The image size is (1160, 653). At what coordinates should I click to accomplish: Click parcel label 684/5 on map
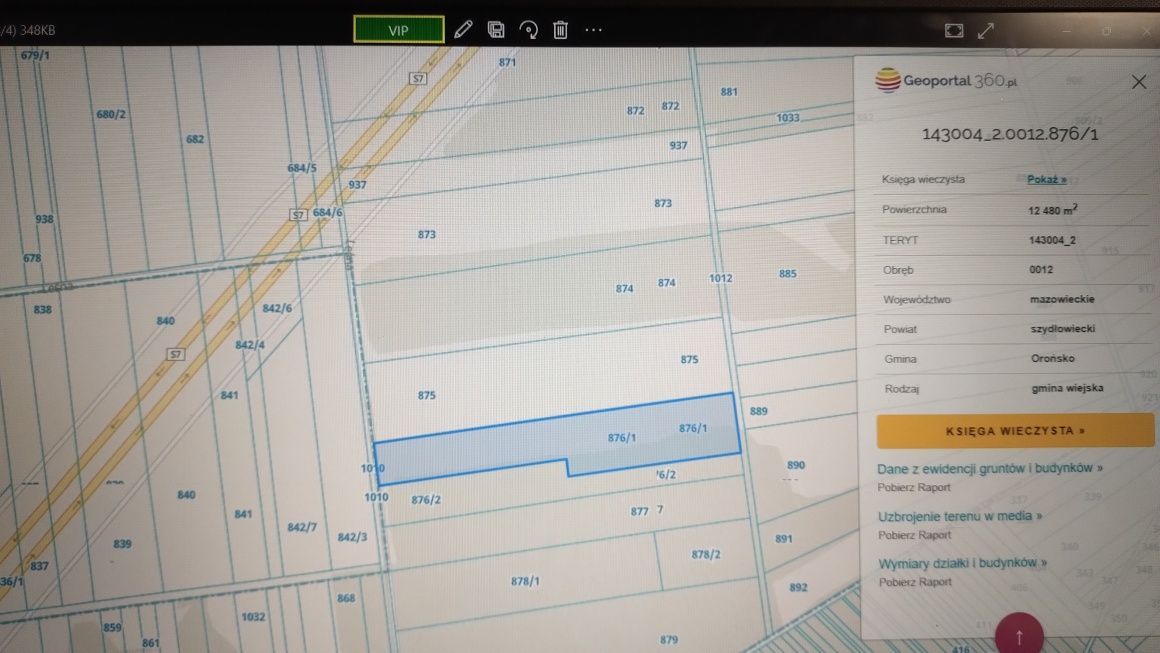click(302, 168)
